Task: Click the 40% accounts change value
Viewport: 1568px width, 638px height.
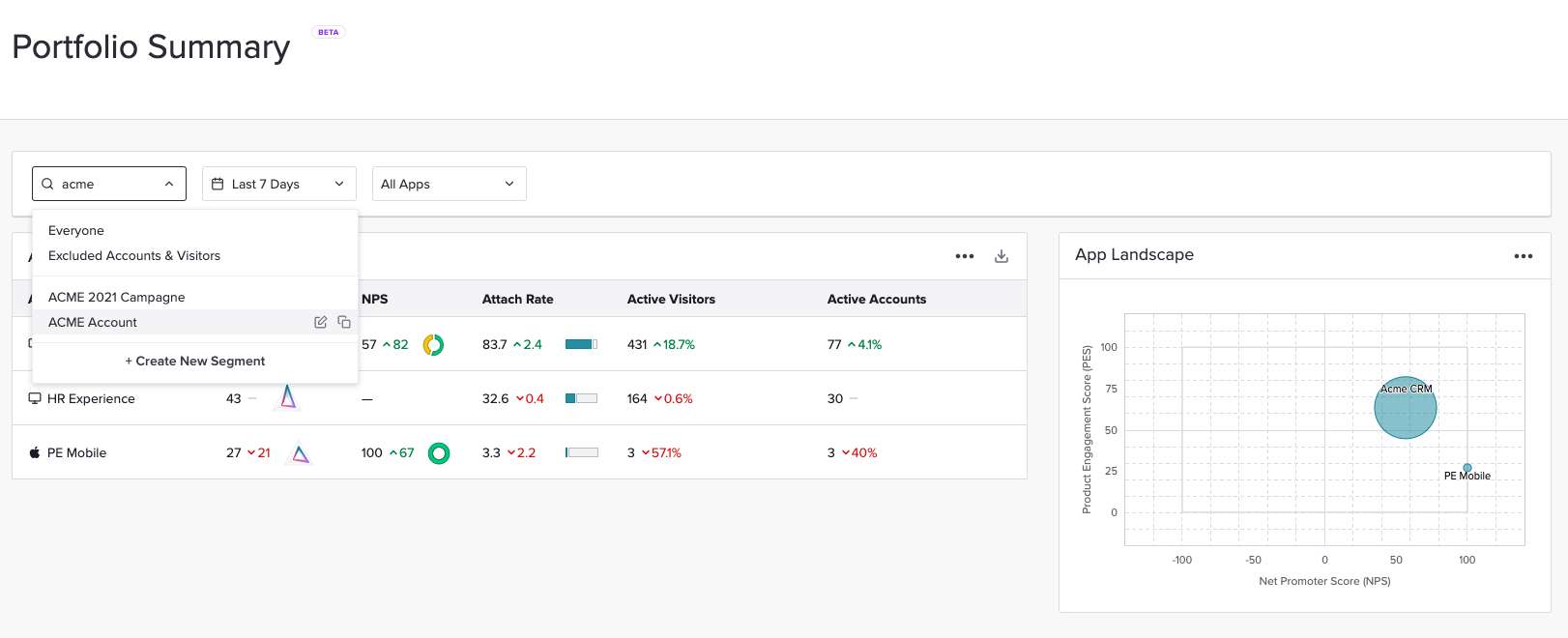Action: (864, 452)
